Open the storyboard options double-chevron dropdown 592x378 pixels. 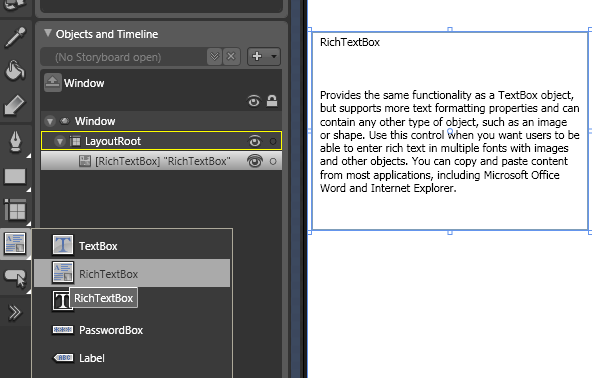tap(214, 57)
